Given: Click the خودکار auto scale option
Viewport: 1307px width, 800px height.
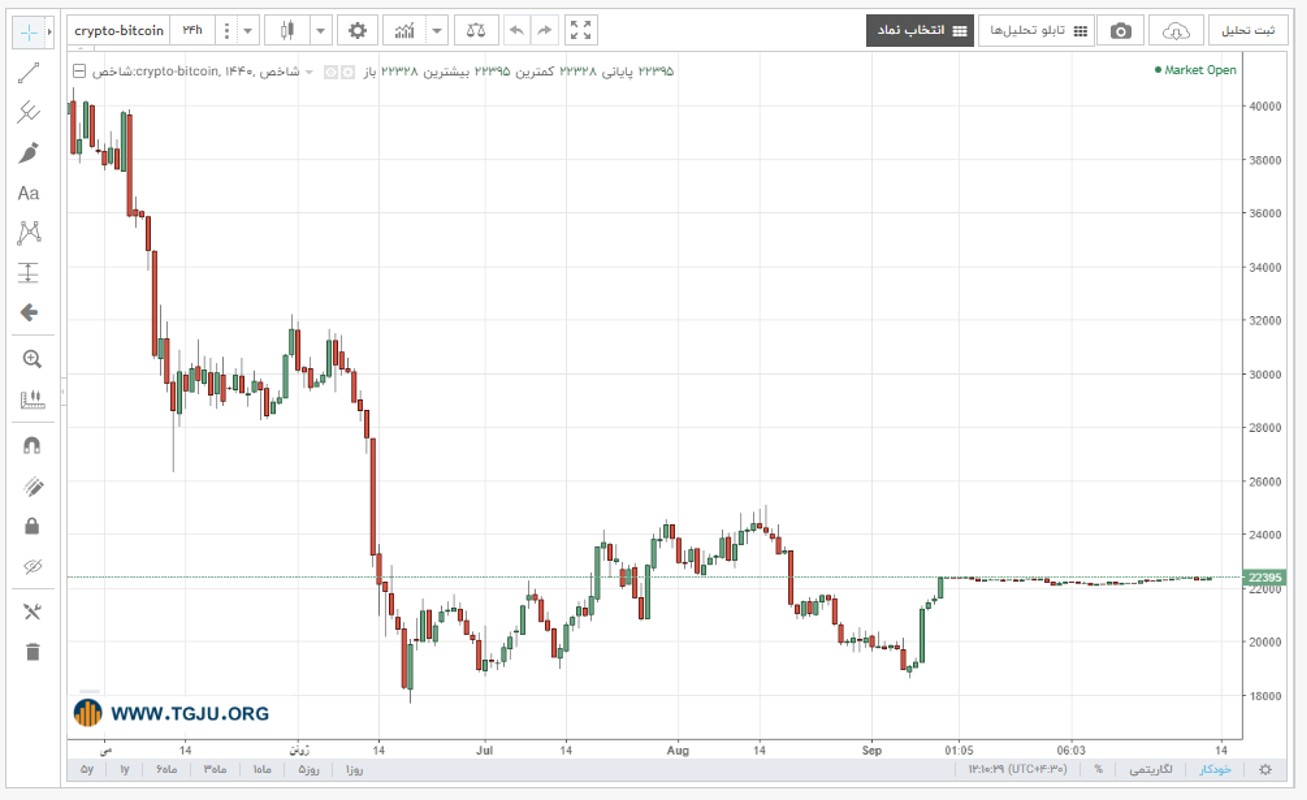Looking at the screenshot, I should pos(1215,769).
